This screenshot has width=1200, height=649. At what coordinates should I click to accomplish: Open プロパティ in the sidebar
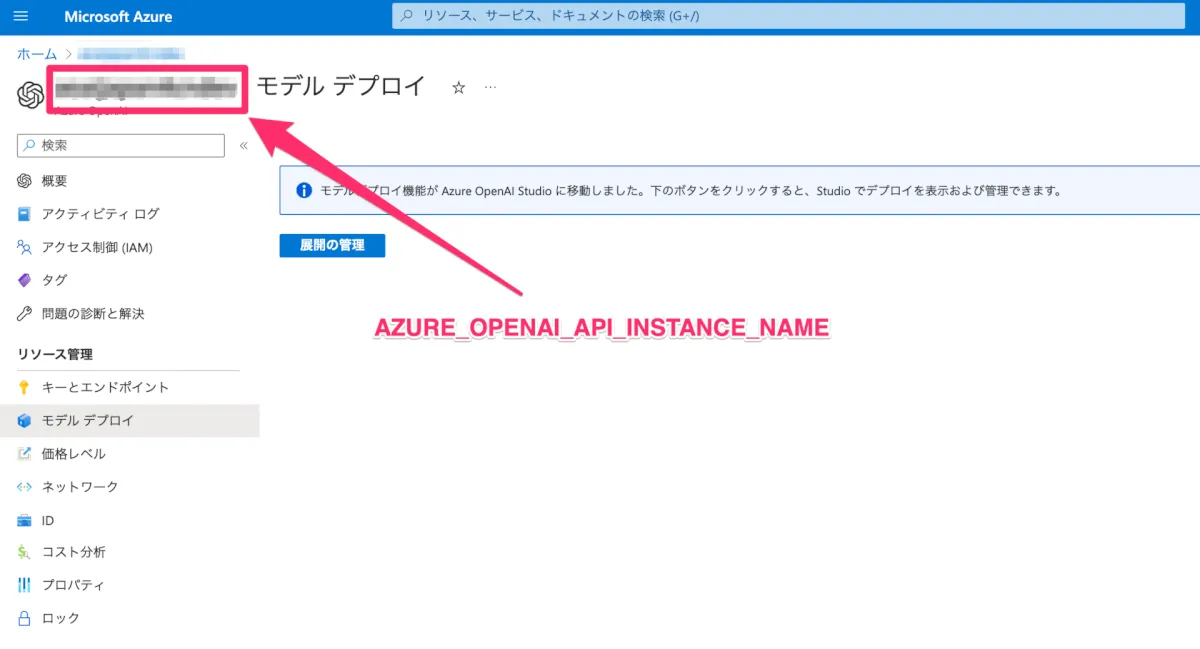click(x=73, y=585)
